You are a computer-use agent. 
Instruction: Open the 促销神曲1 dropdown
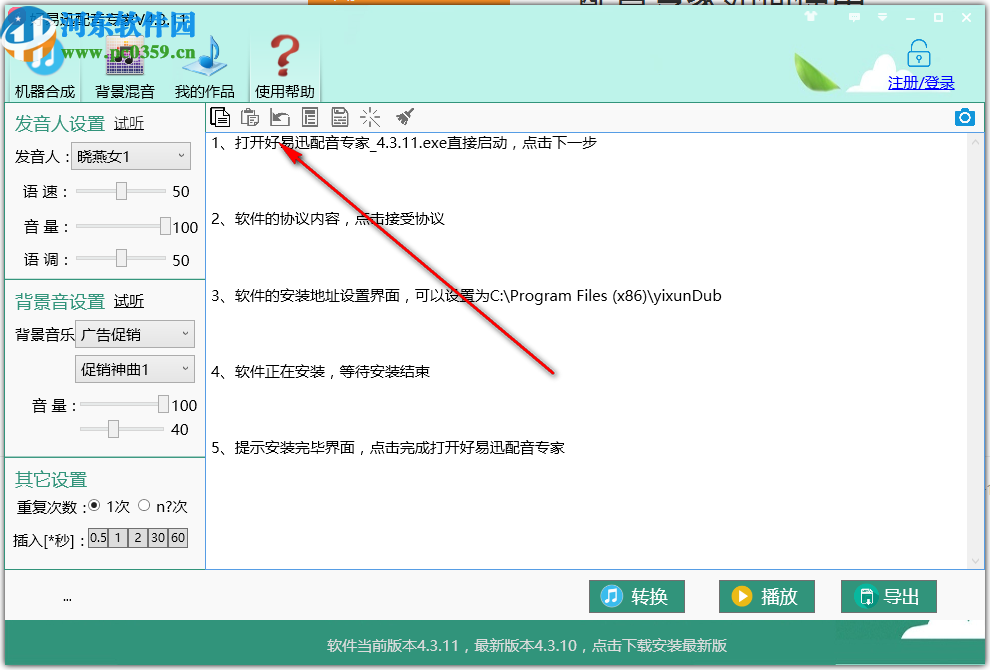135,369
